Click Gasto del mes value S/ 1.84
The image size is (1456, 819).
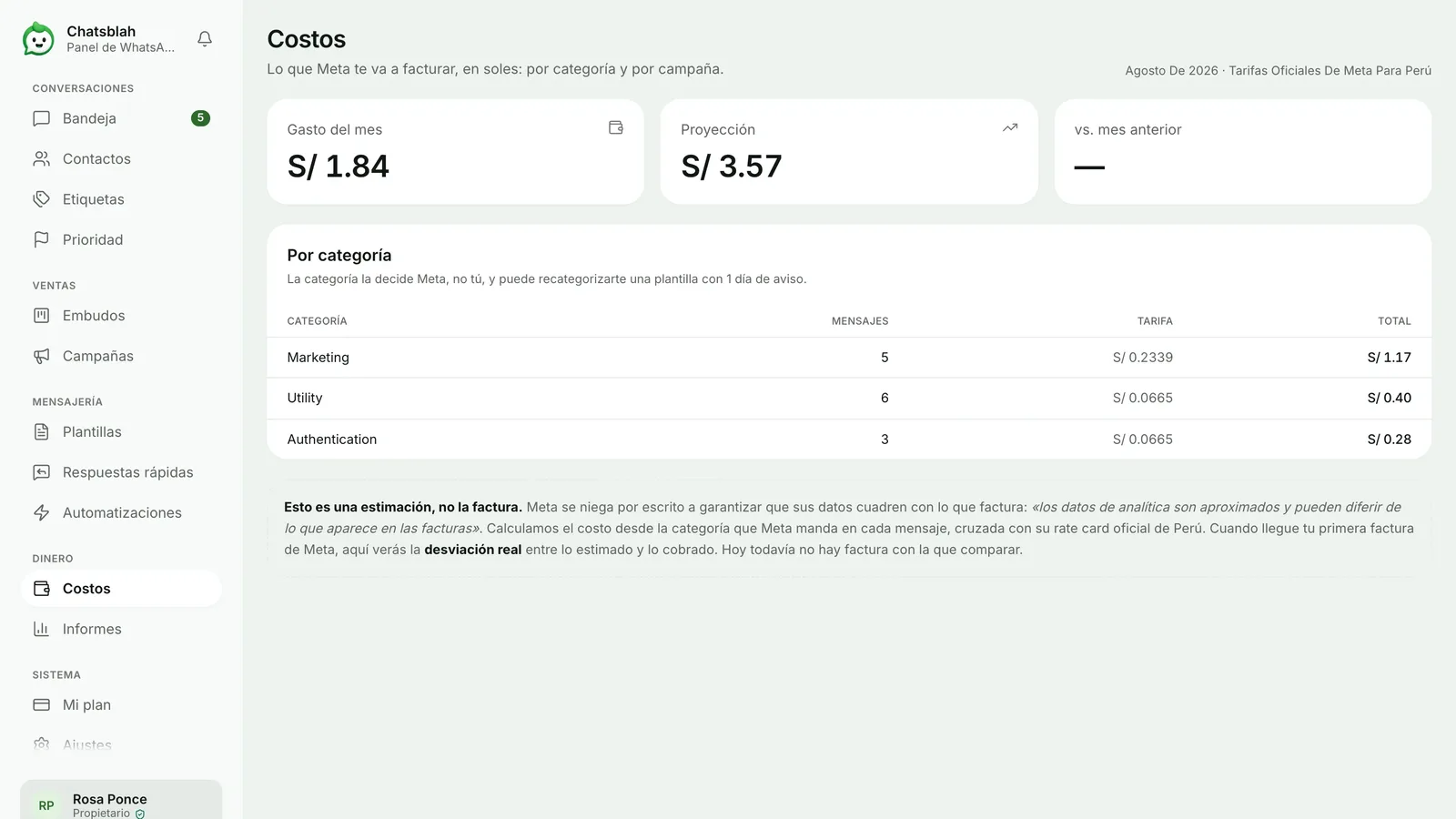click(339, 167)
